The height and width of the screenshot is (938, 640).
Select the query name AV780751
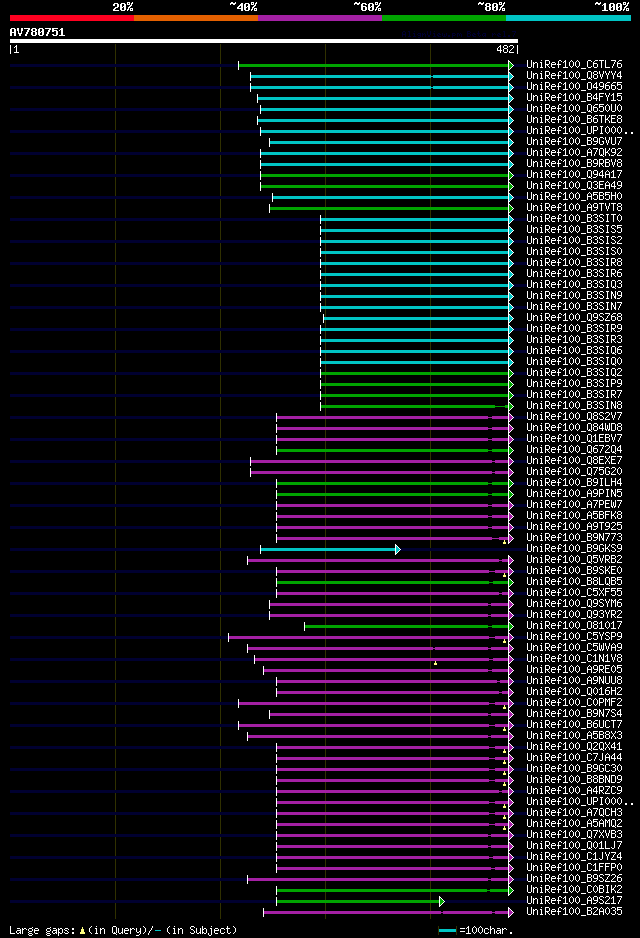tap(37, 32)
